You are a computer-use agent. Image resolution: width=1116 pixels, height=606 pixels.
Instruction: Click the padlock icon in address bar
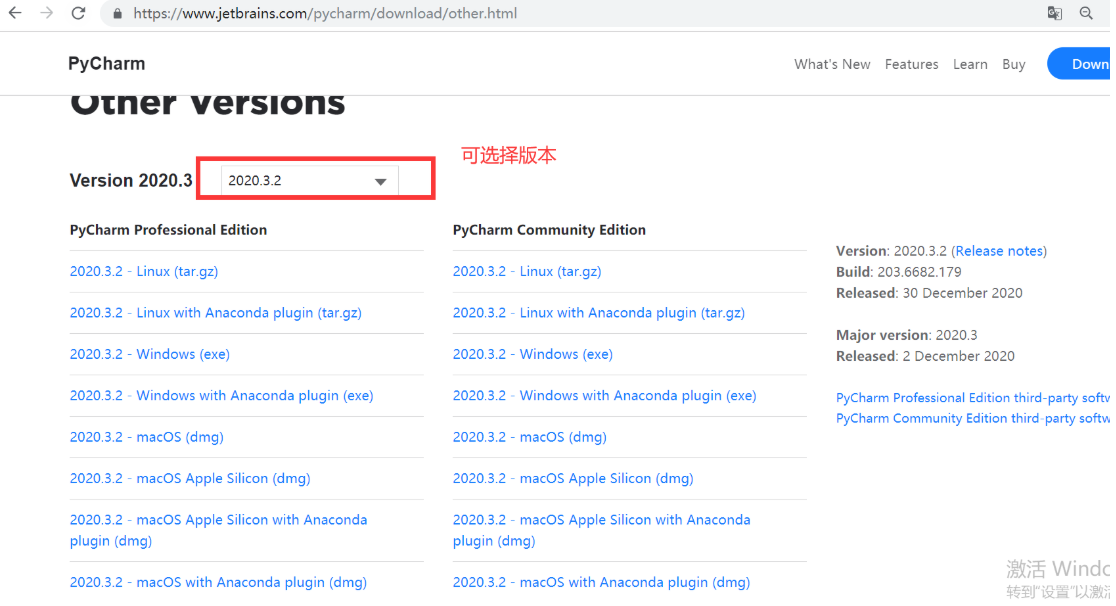(117, 14)
